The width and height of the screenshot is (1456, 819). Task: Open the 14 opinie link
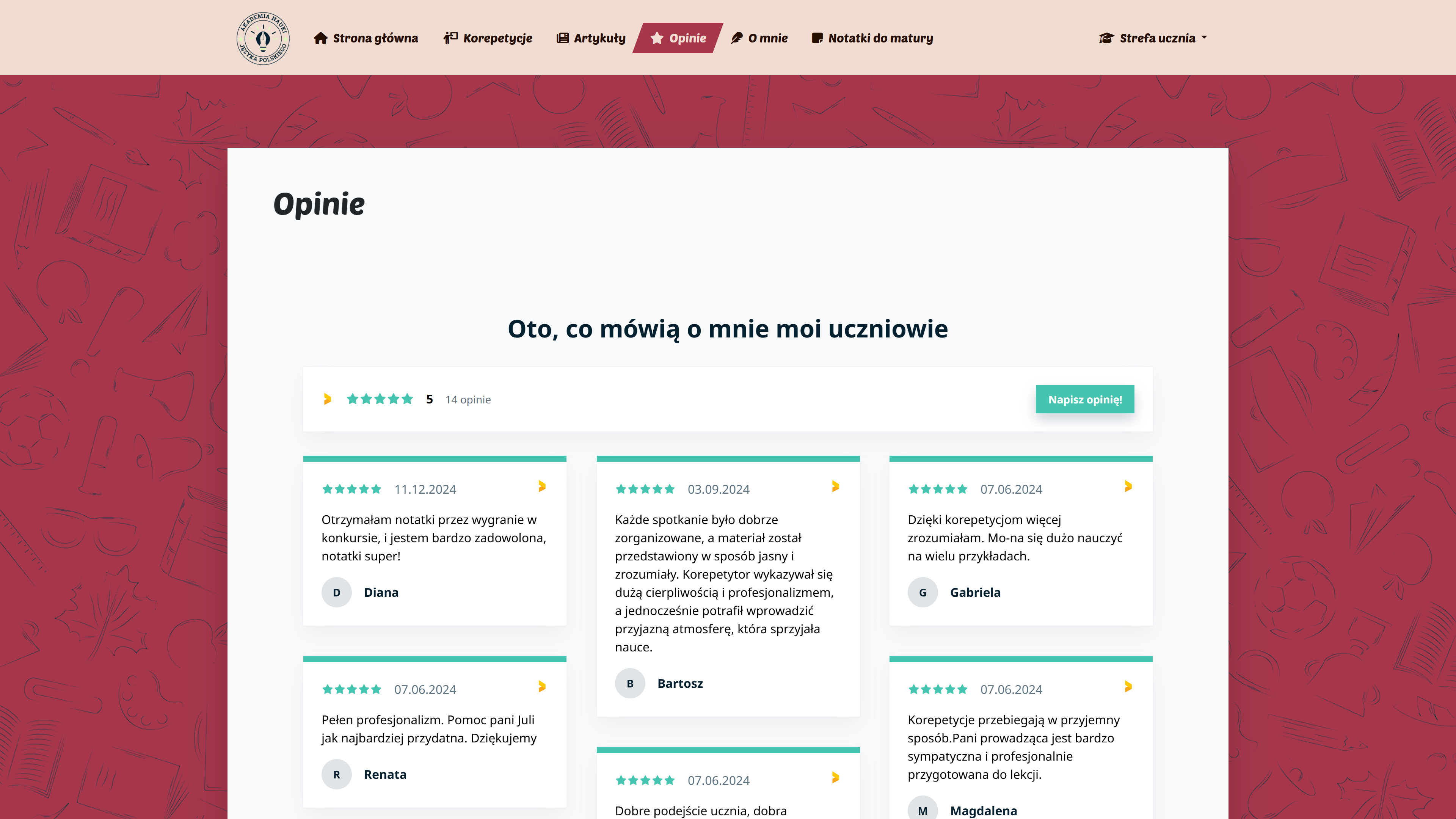click(468, 399)
